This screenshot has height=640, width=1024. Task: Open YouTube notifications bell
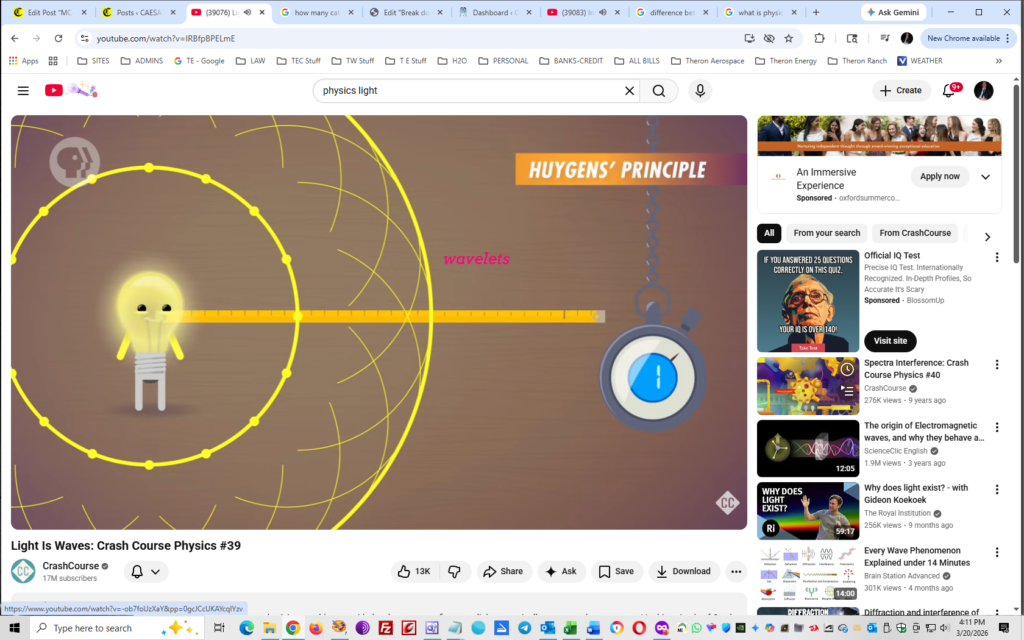pos(949,90)
